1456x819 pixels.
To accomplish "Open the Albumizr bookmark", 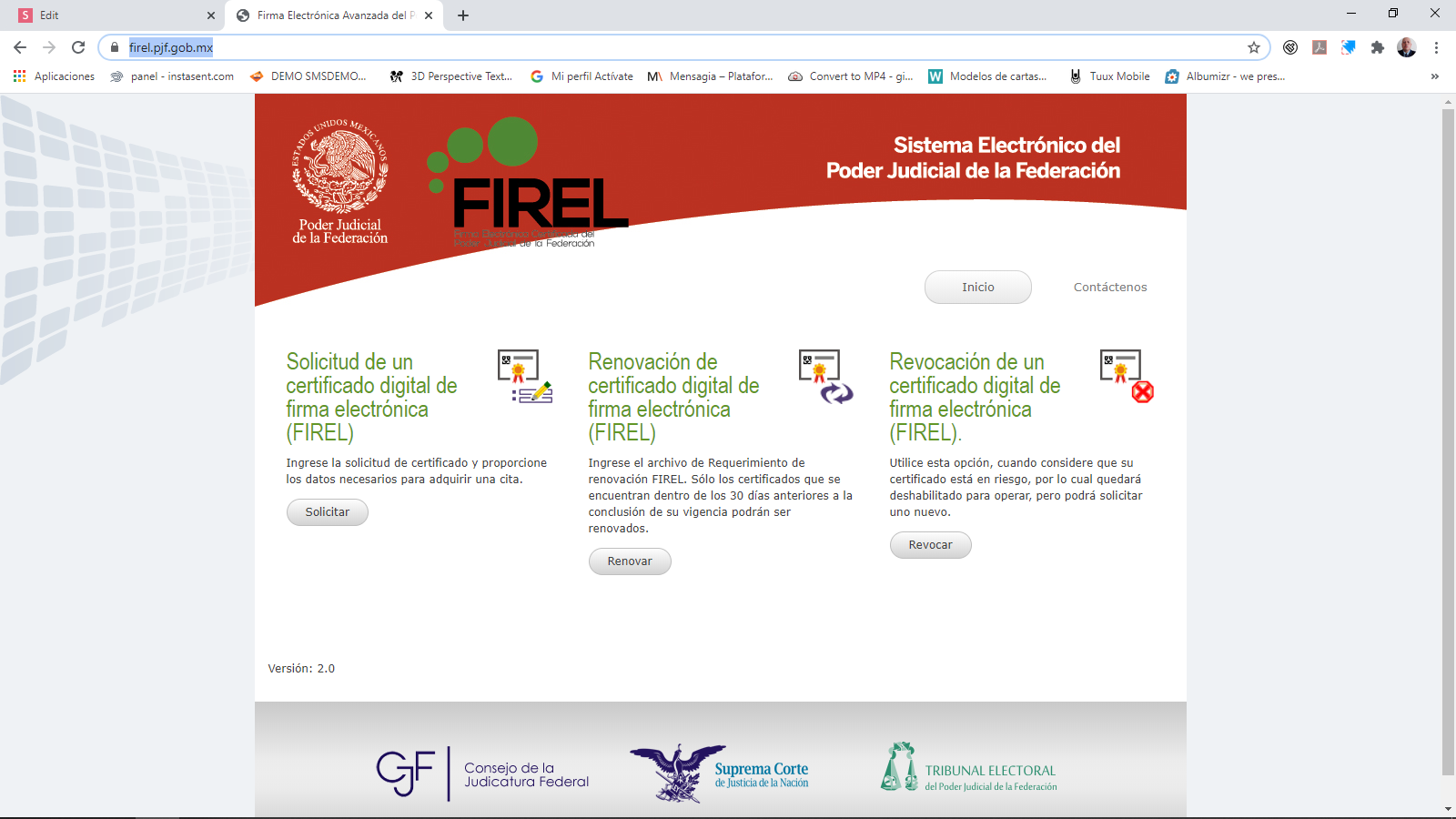I will pos(1225,76).
